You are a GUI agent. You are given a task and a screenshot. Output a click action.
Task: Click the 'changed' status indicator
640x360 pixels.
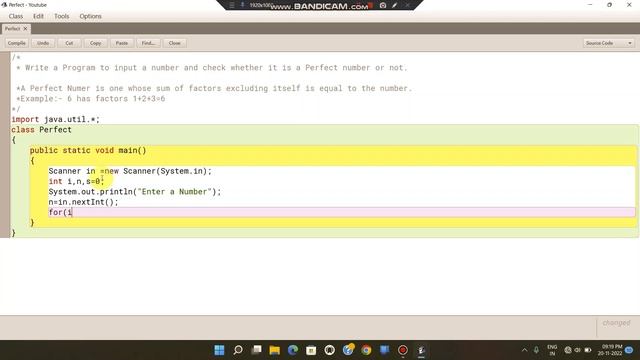tap(616, 323)
